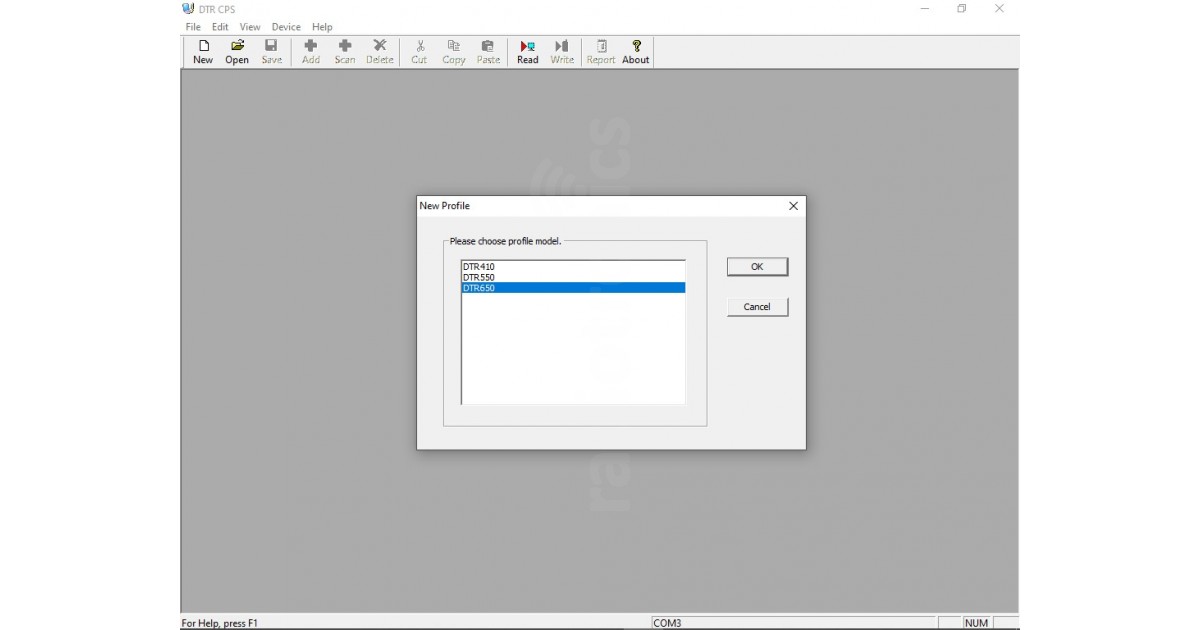The height and width of the screenshot is (630, 1200).
Task: Read from radio using Read icon
Action: click(x=527, y=51)
